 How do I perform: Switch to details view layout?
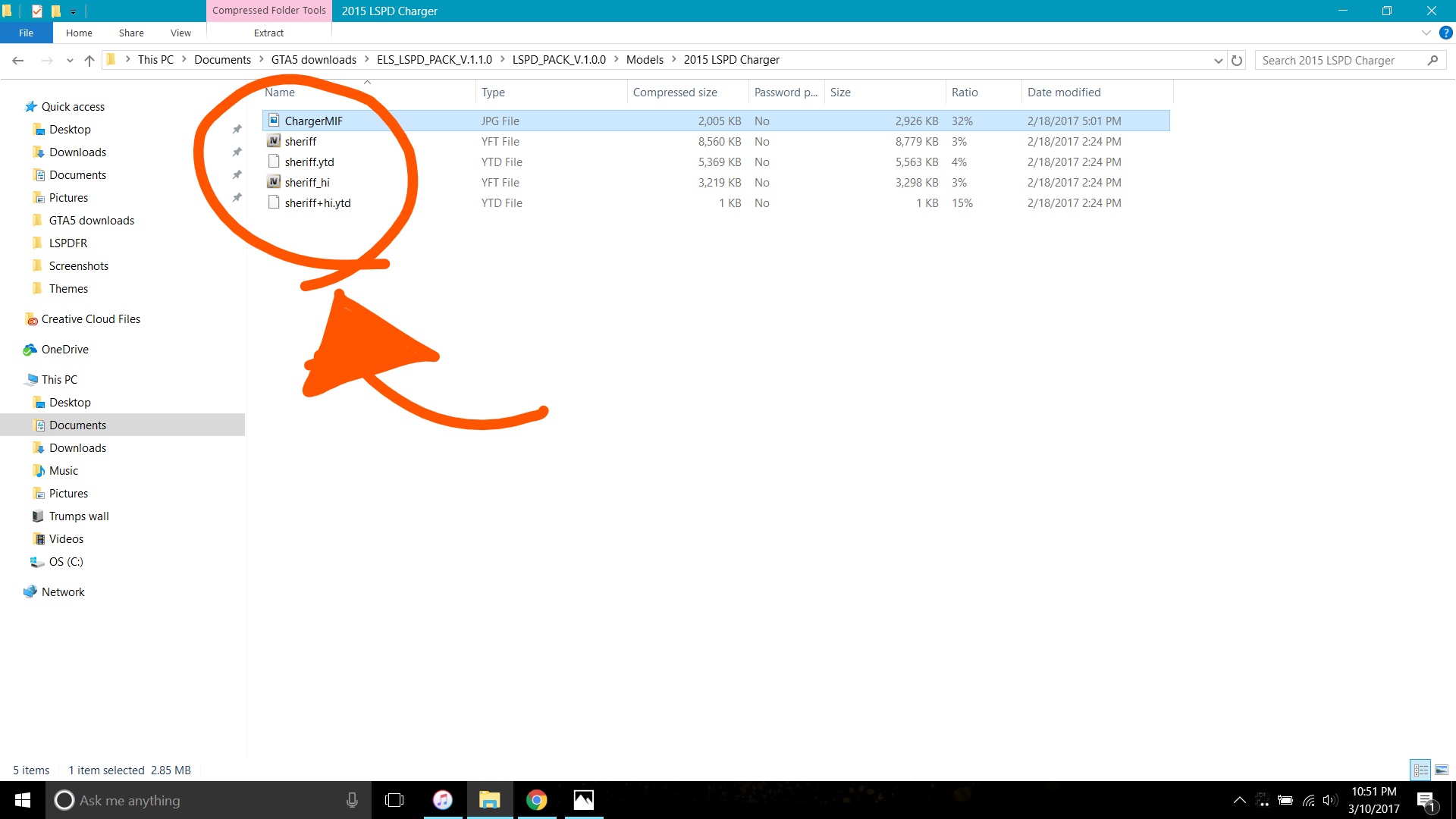click(x=1420, y=770)
